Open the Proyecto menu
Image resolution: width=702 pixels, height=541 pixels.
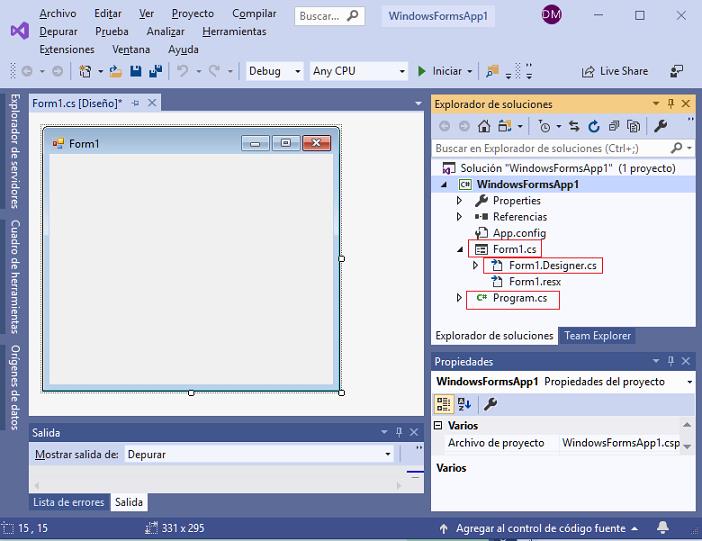point(193,13)
